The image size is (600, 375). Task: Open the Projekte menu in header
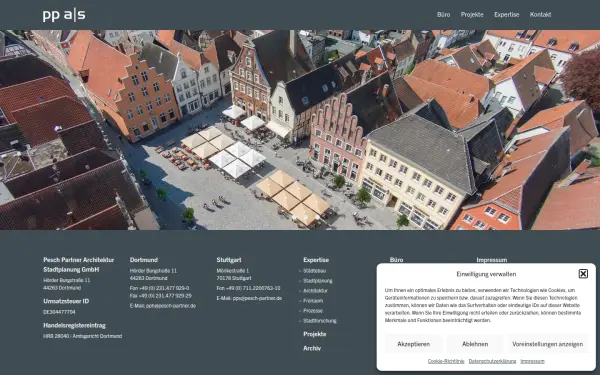click(472, 15)
